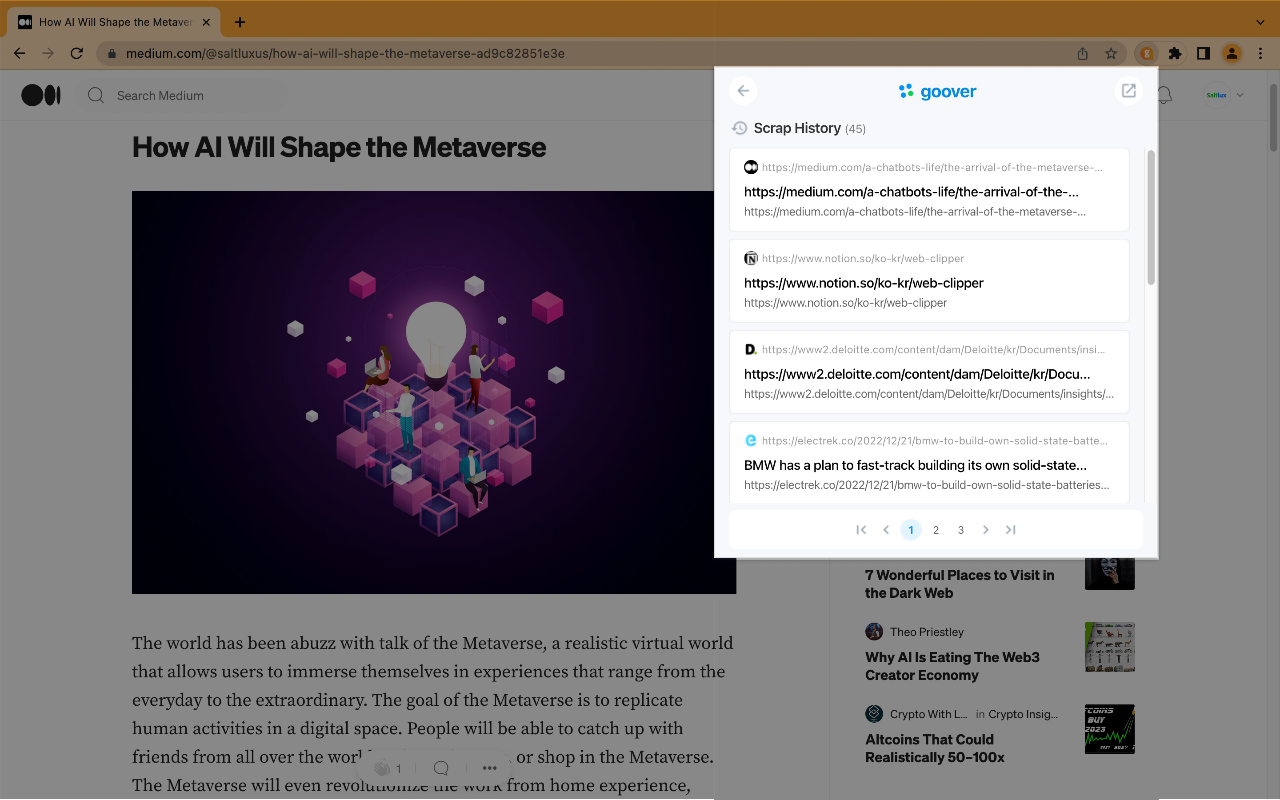The height and width of the screenshot is (800, 1280).
Task: Expand the tab search dropdown chevron
Action: [1260, 22]
